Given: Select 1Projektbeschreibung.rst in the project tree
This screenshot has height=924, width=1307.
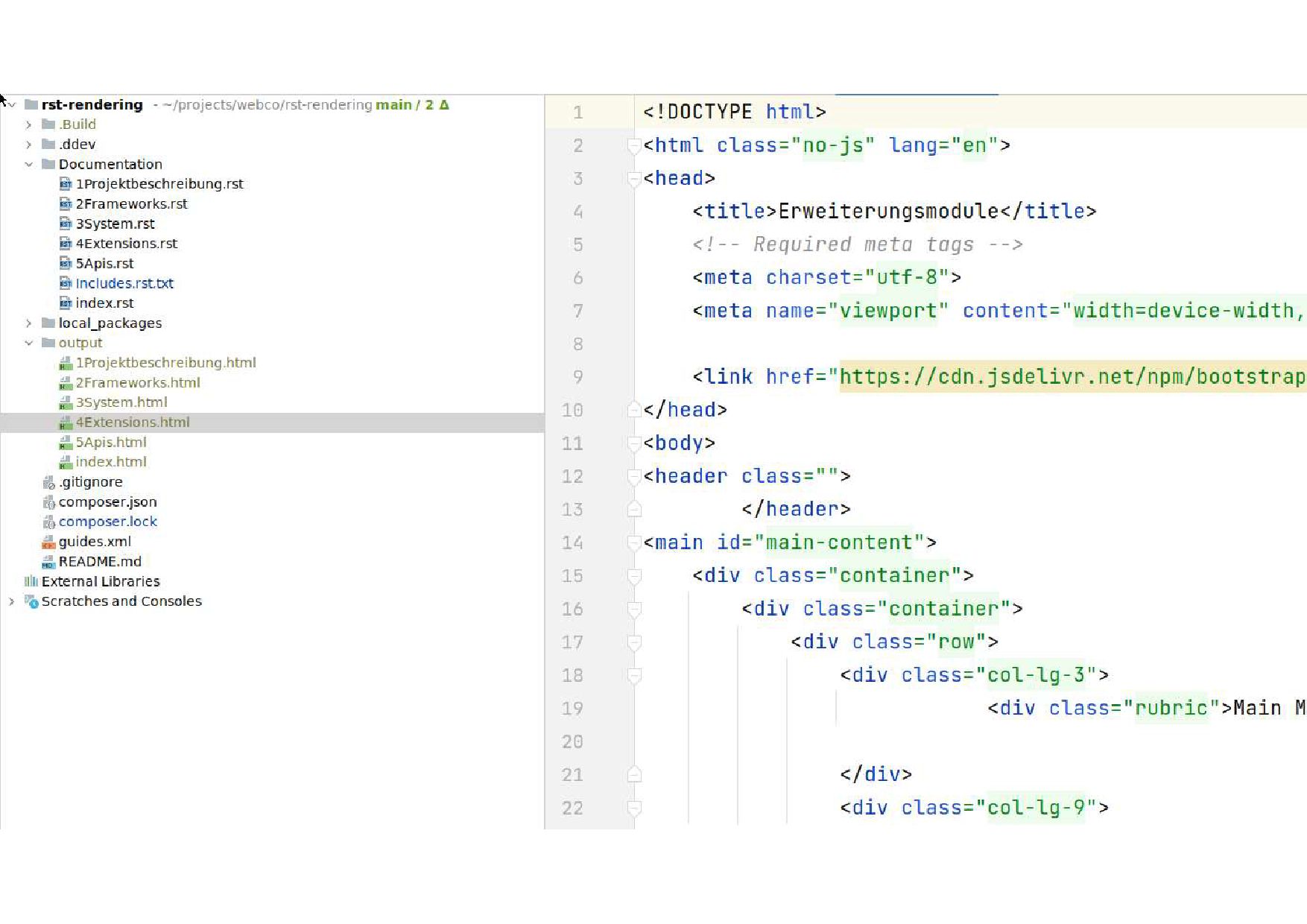Looking at the screenshot, I should point(159,184).
